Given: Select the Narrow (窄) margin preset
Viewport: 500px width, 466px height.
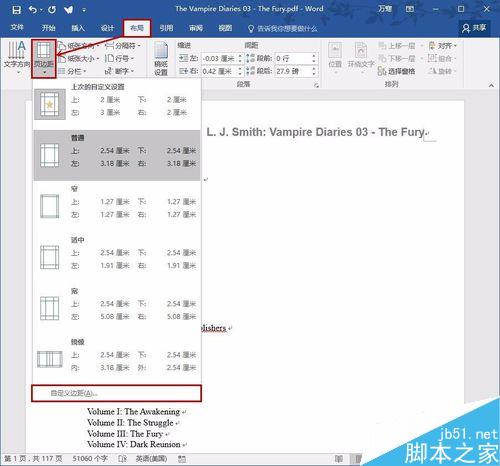Looking at the screenshot, I should [117, 206].
